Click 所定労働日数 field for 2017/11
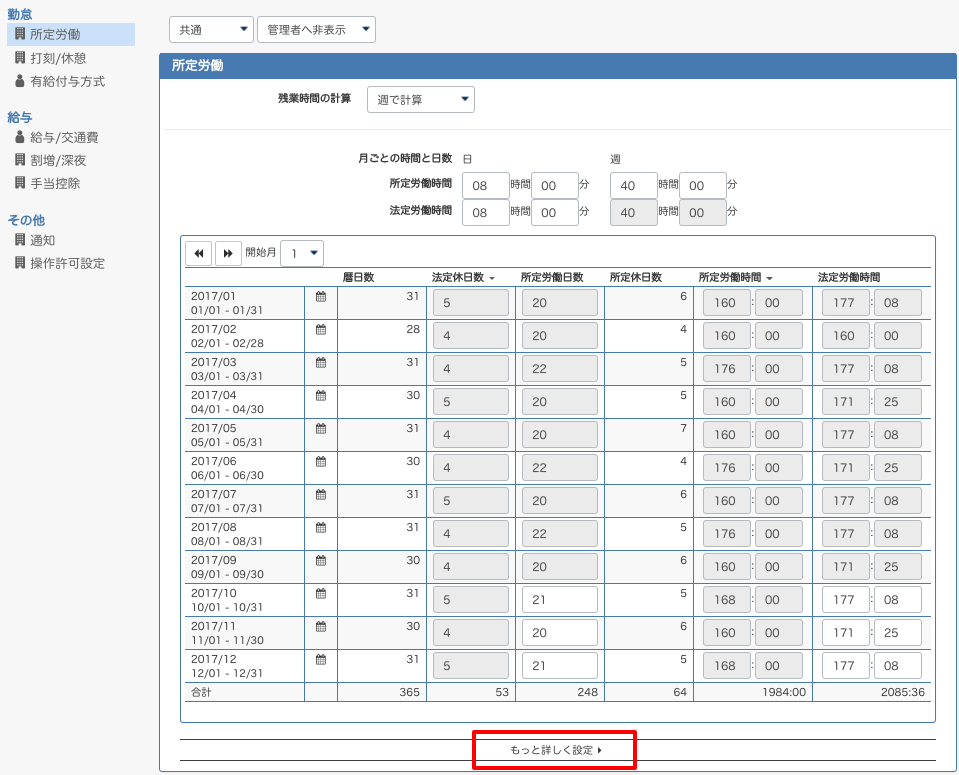Viewport: 959px width, 775px height. [x=560, y=633]
